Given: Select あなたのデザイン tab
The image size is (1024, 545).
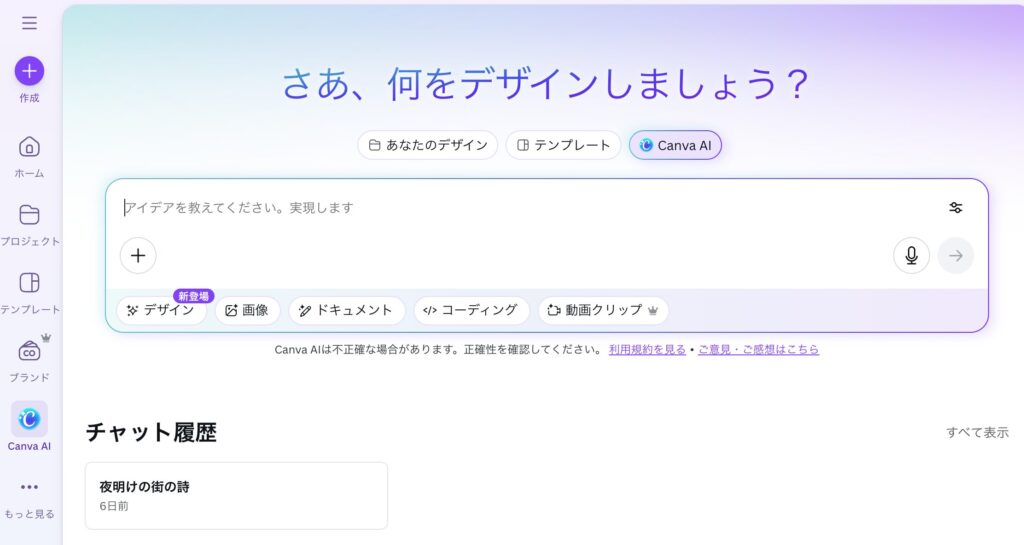Looking at the screenshot, I should (x=428, y=145).
